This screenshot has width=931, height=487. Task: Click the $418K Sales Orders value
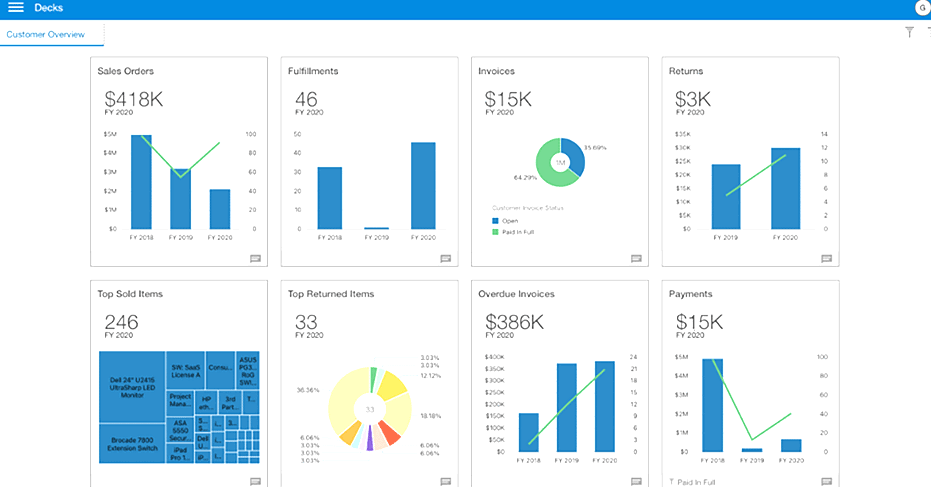(x=134, y=99)
